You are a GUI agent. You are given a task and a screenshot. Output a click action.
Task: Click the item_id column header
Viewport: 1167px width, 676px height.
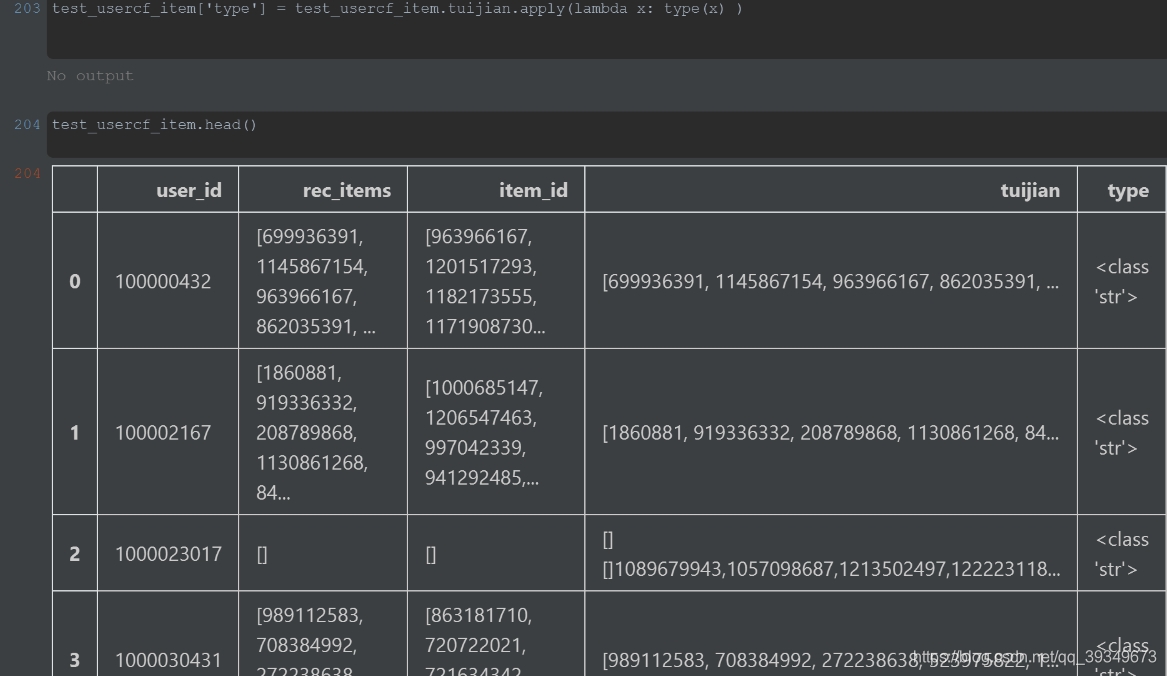(x=496, y=190)
